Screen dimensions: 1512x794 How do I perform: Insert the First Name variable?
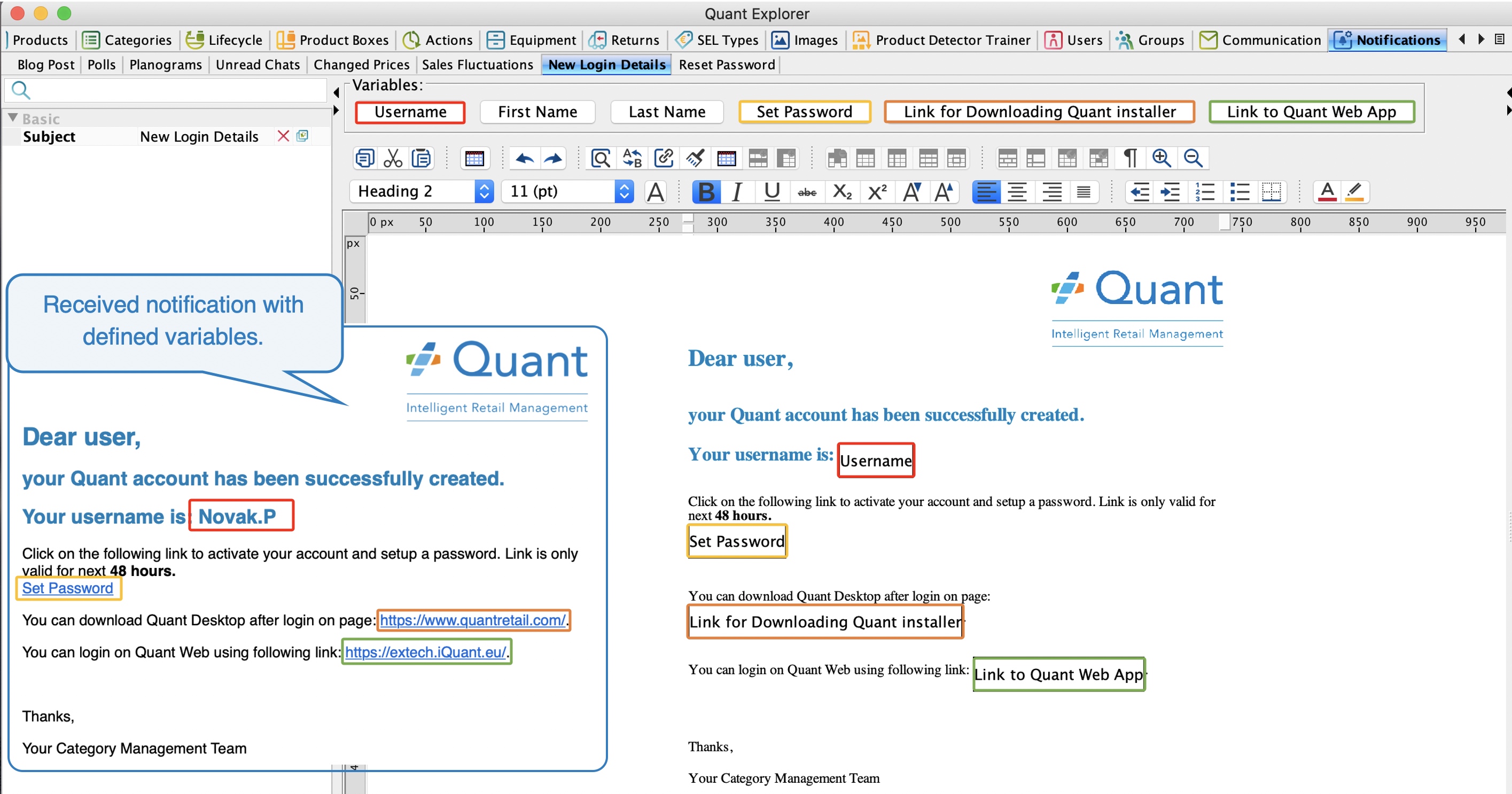(x=537, y=112)
